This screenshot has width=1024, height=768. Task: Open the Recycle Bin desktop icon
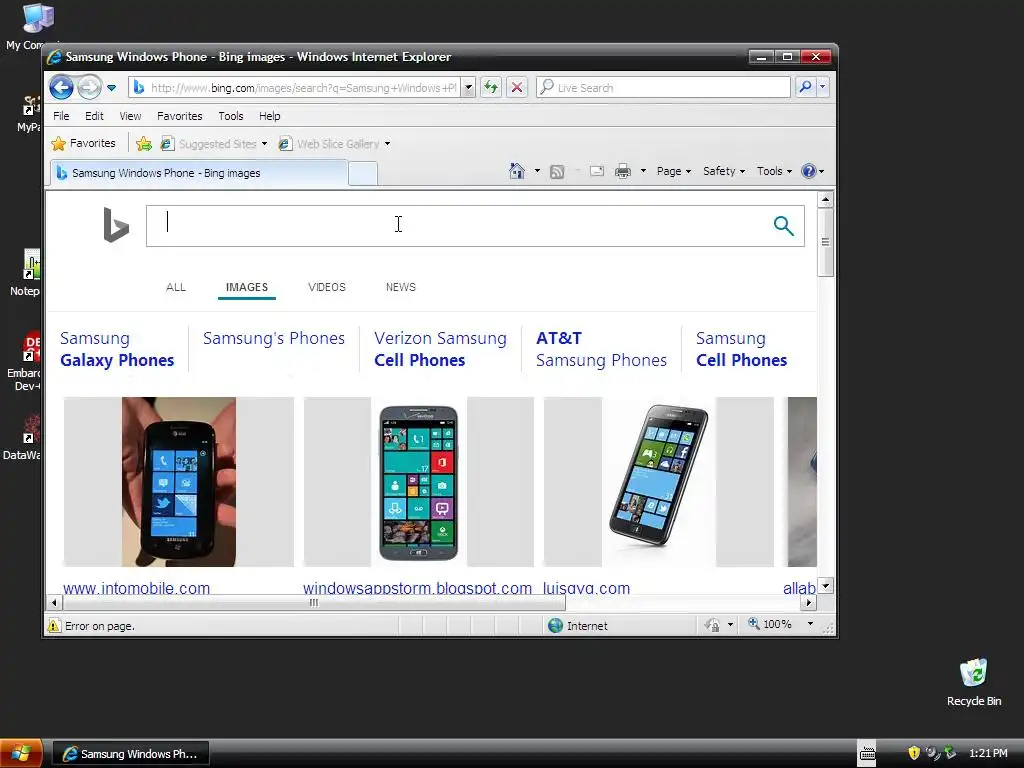[x=974, y=682]
